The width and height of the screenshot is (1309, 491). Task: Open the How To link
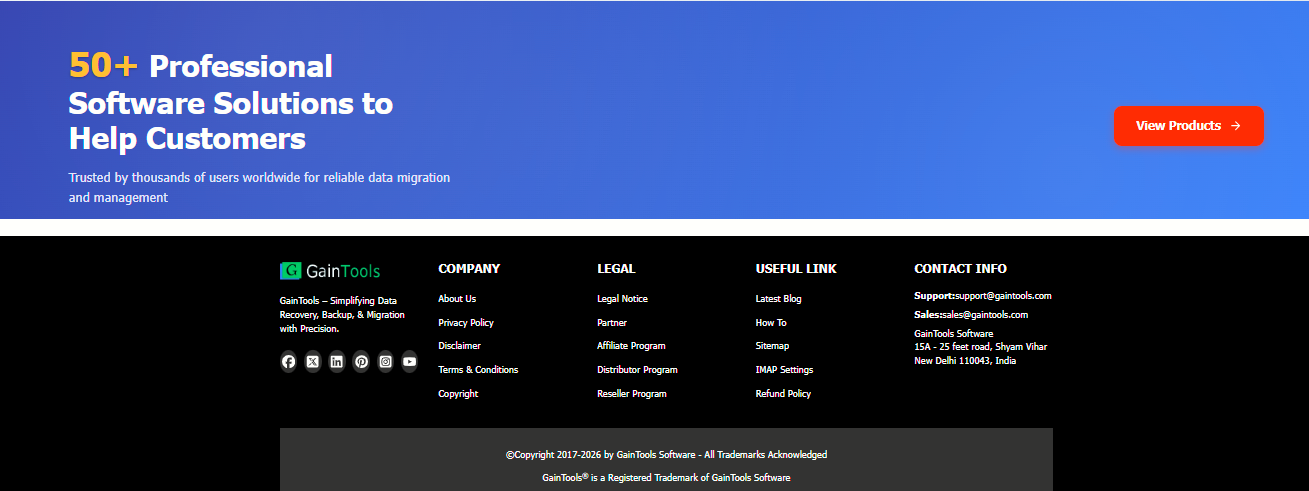tap(771, 323)
